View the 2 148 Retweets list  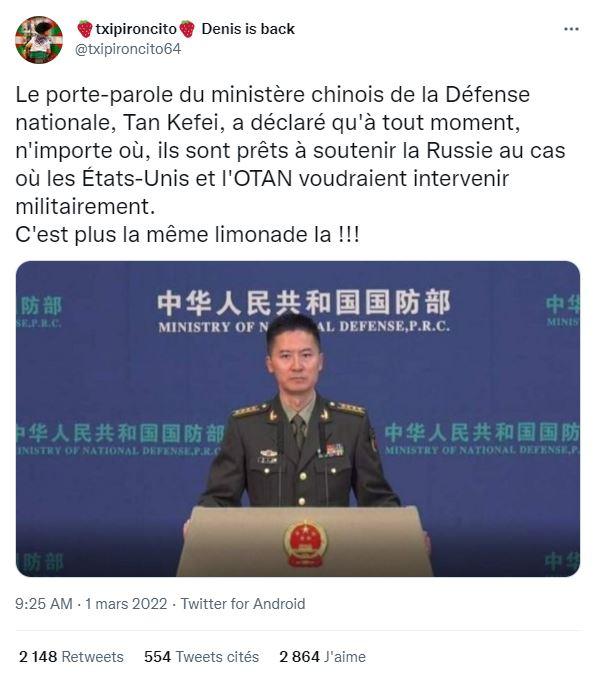[x=71, y=657]
